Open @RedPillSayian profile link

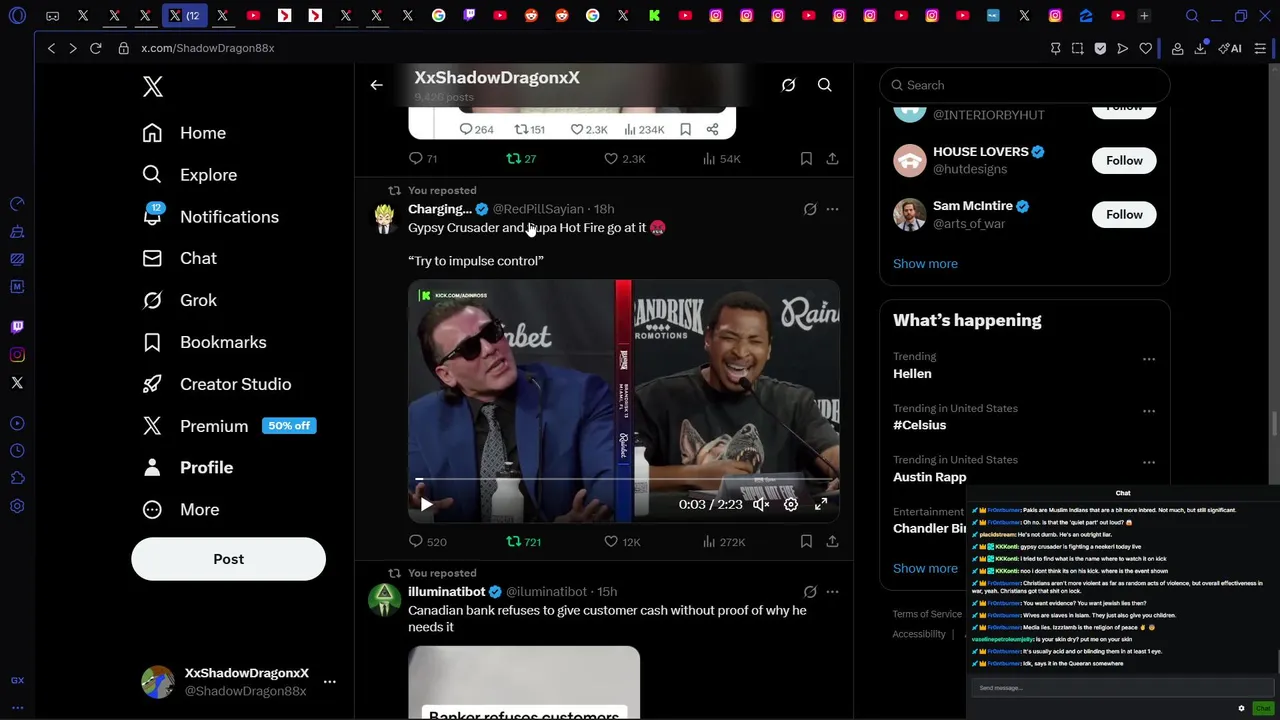[x=538, y=209]
